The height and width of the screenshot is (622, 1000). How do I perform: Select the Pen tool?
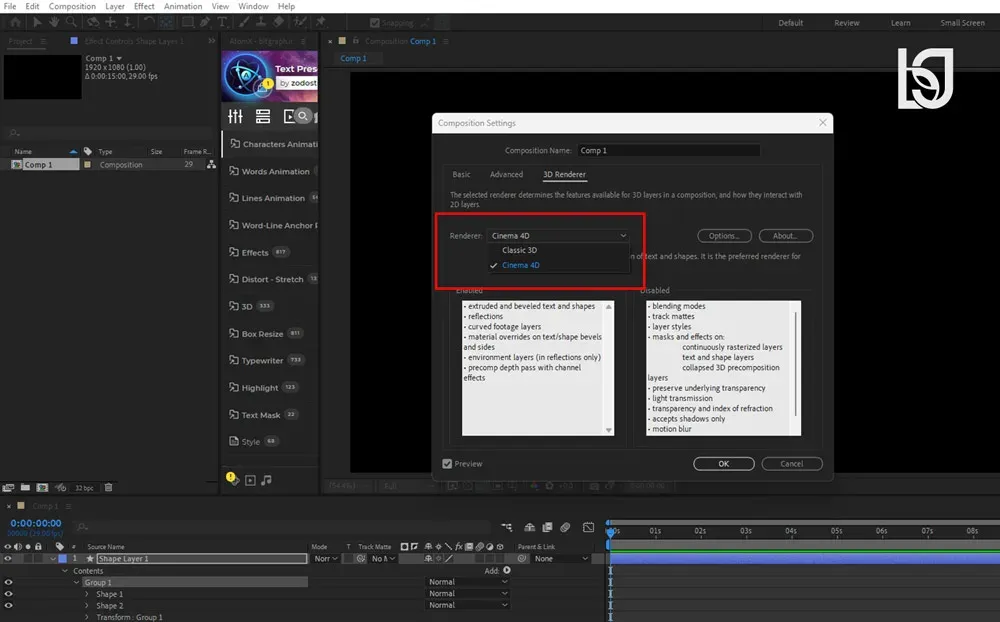(x=205, y=22)
